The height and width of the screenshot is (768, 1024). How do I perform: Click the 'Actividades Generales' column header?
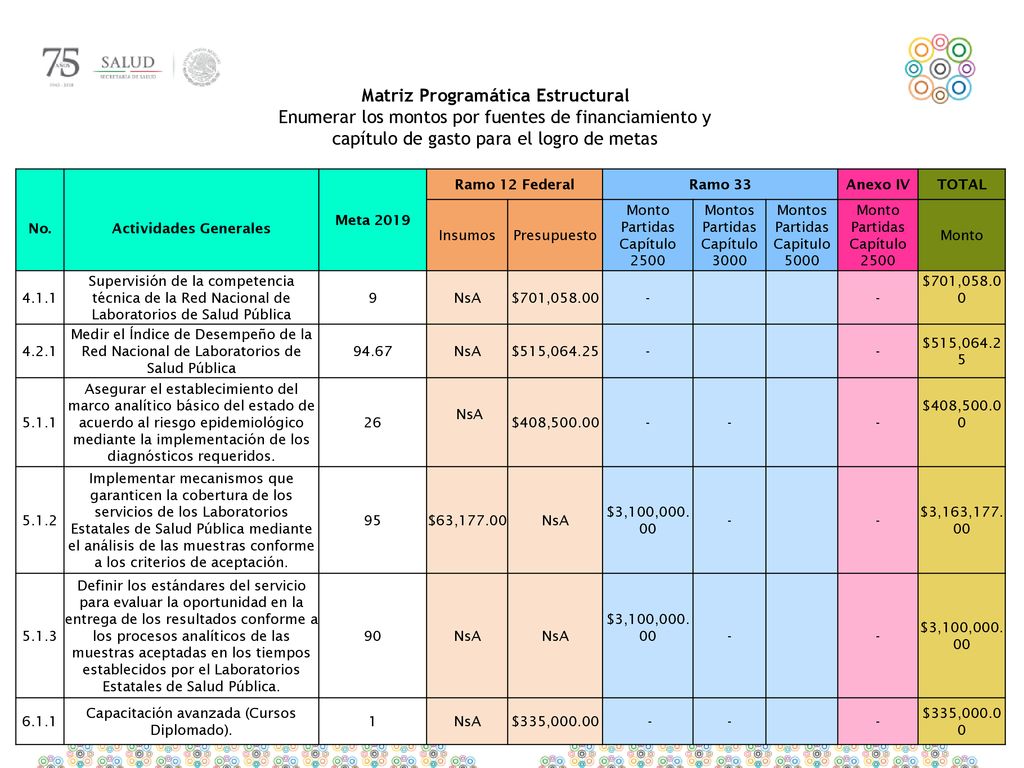[x=191, y=220]
